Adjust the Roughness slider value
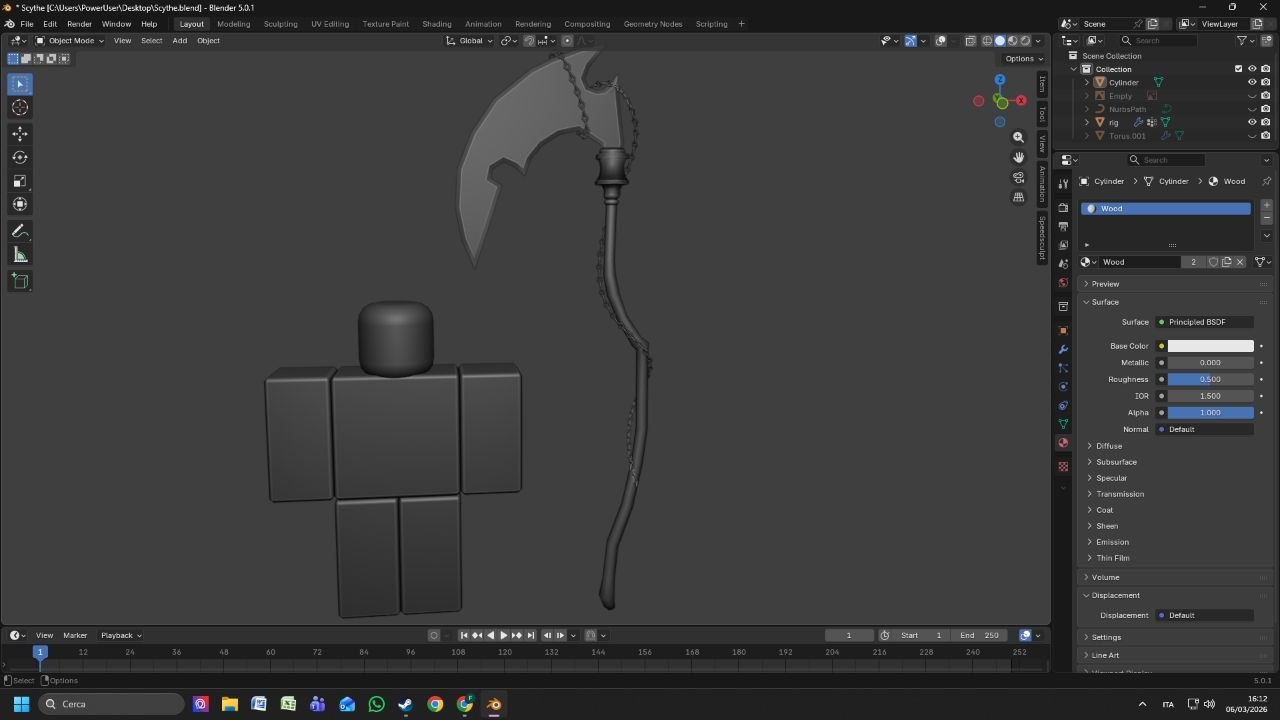The height and width of the screenshot is (720, 1280). pyautogui.click(x=1209, y=379)
